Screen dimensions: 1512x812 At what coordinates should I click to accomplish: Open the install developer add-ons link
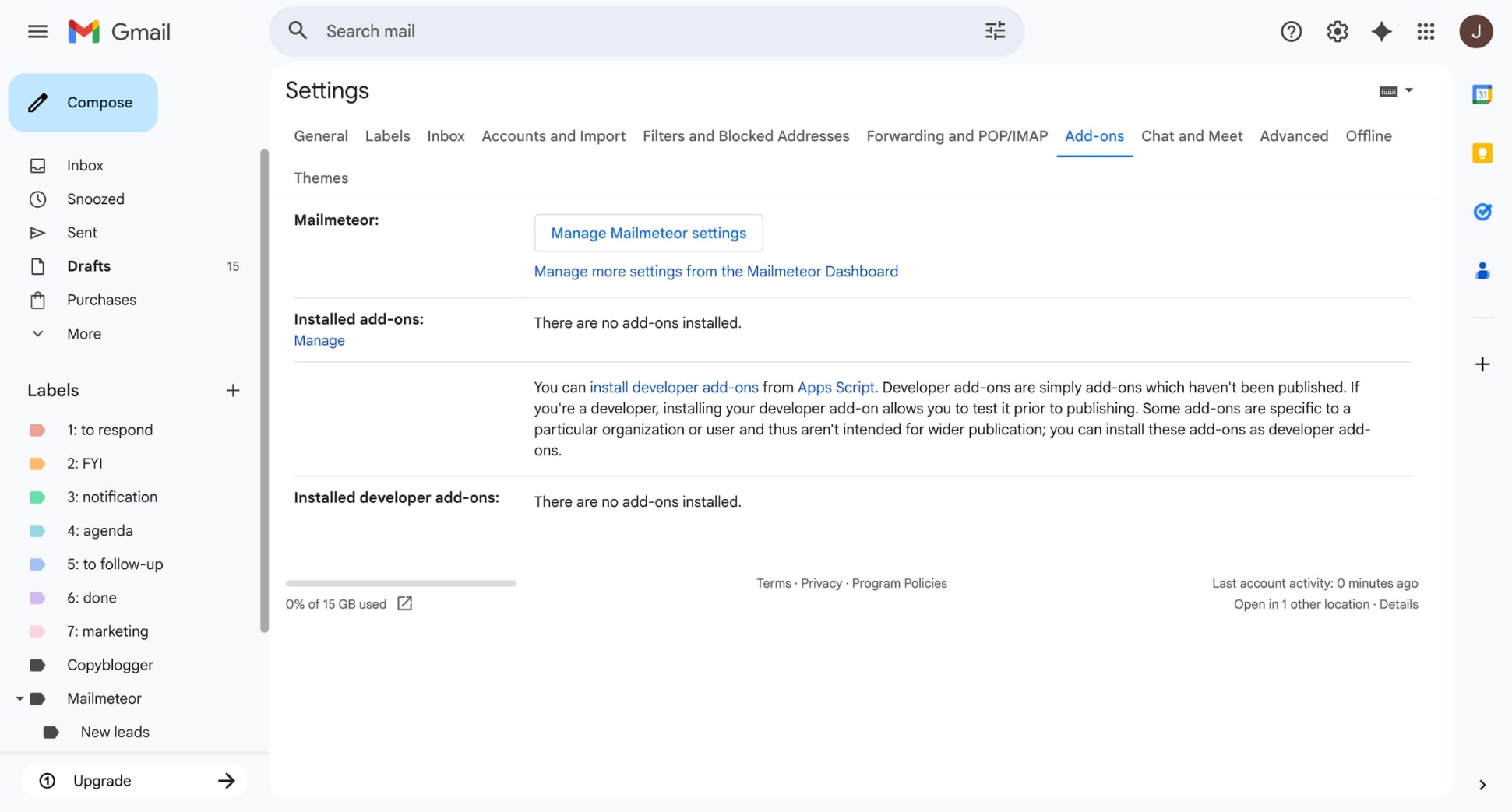pos(675,387)
